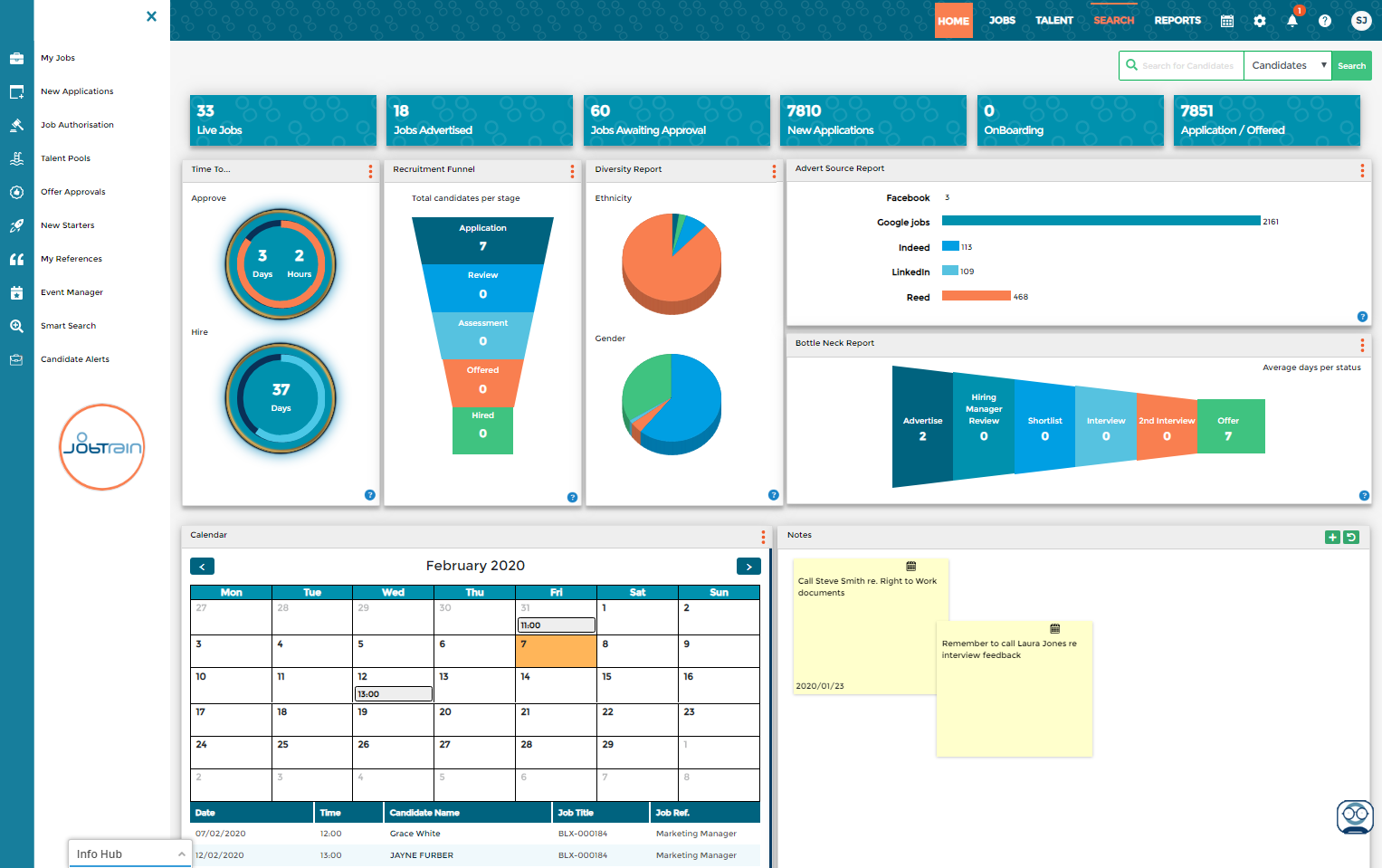The height and width of the screenshot is (868, 1382).
Task: Open the Diversity Report kebab menu
Action: coord(773,170)
